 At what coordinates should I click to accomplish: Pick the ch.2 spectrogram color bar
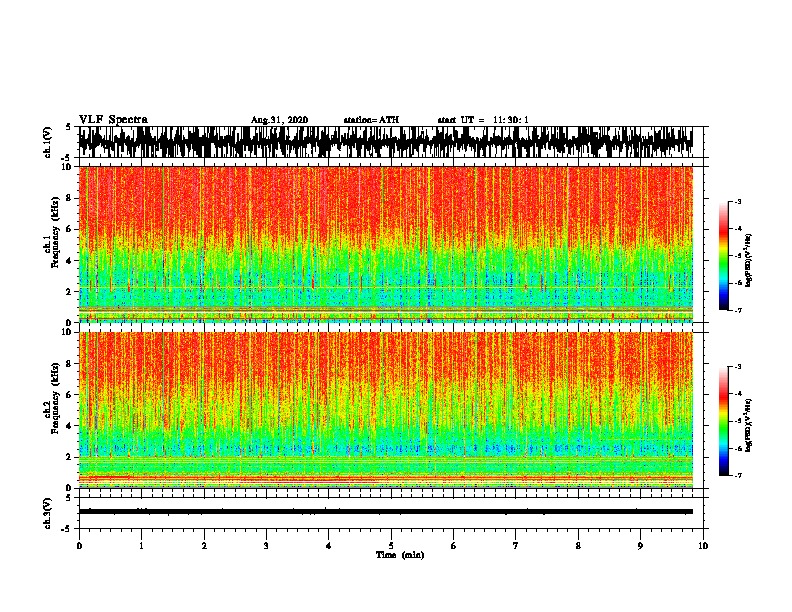724,421
